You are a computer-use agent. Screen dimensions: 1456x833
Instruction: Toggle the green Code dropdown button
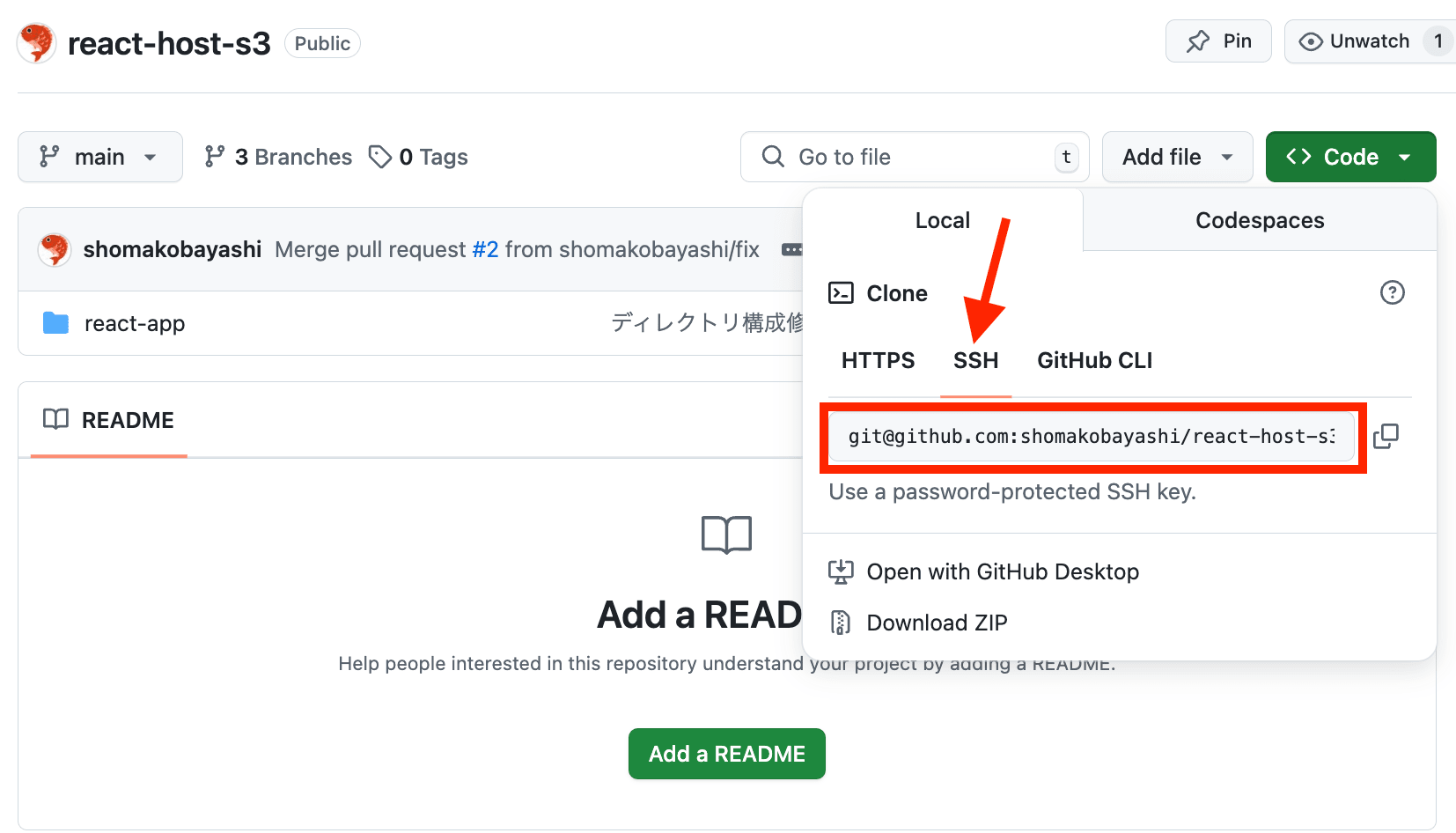point(1350,157)
